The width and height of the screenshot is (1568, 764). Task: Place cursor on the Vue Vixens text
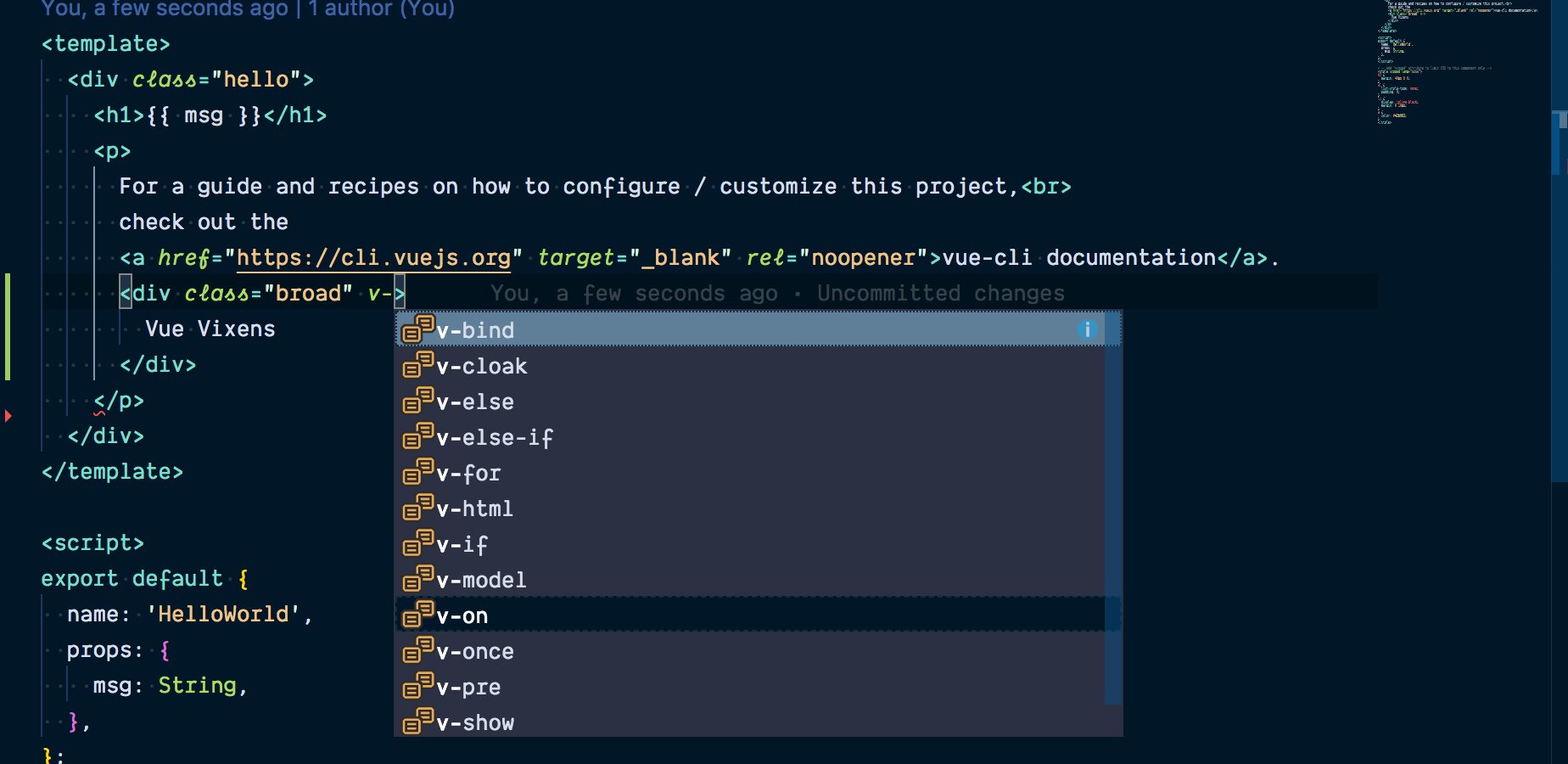[210, 329]
